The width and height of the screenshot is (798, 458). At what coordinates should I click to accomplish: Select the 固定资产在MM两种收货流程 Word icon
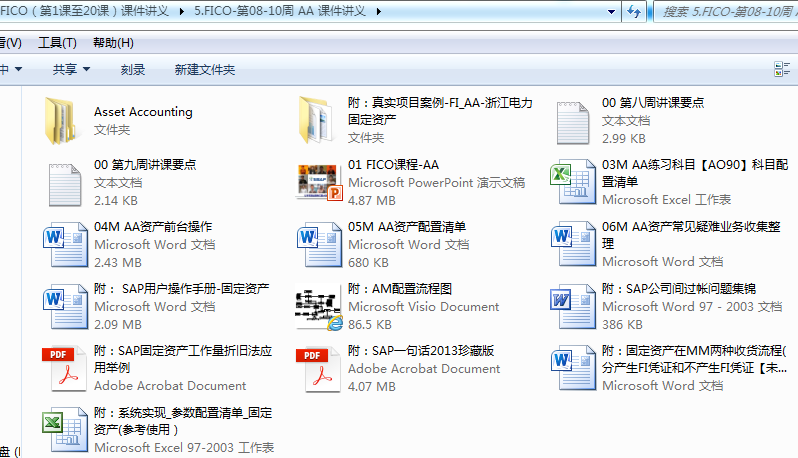pyautogui.click(x=574, y=367)
